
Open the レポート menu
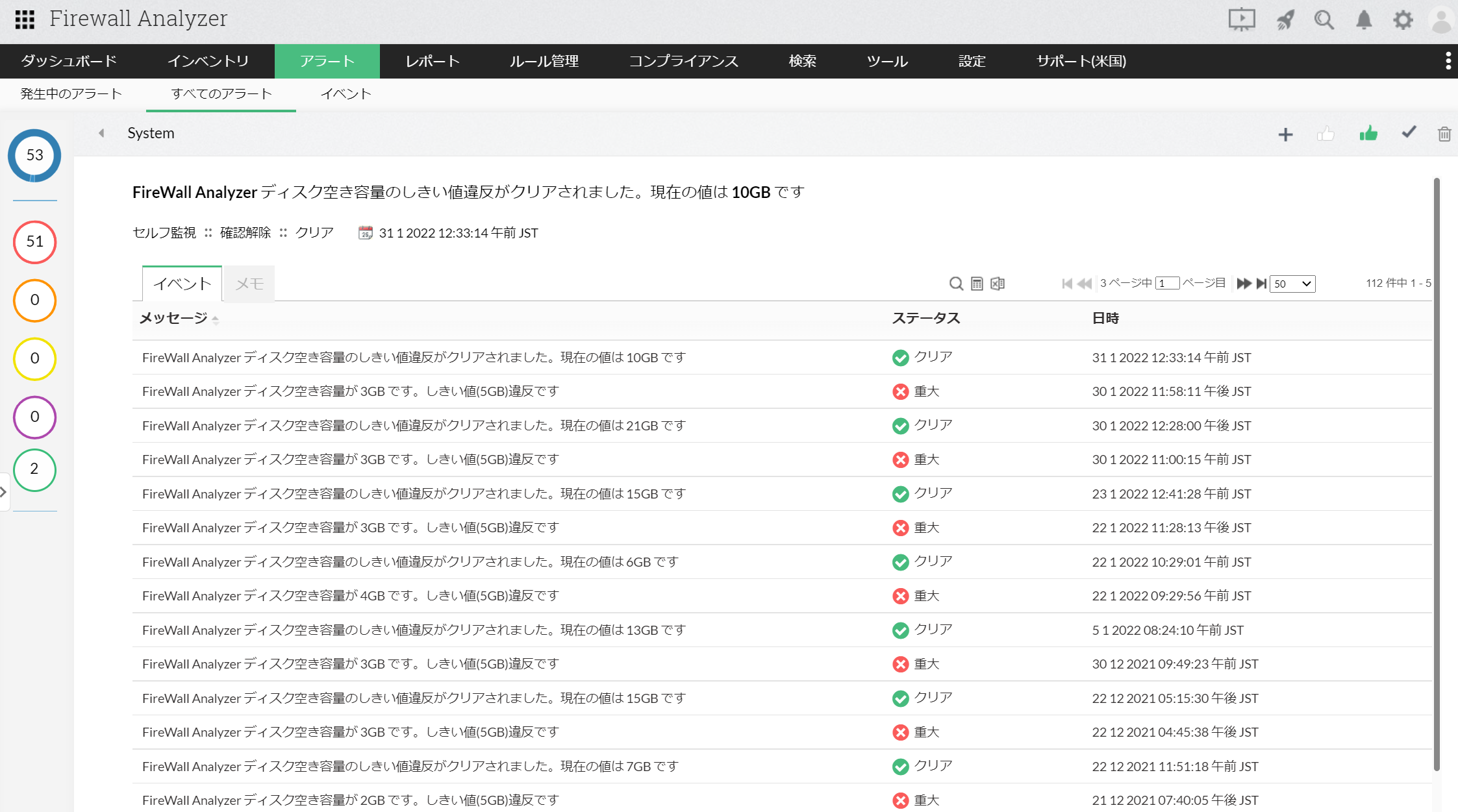click(433, 61)
